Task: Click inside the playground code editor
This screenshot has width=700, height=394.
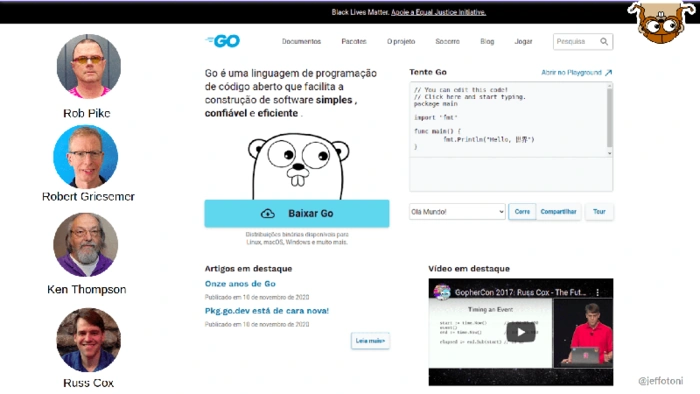Action: pyautogui.click(x=508, y=119)
